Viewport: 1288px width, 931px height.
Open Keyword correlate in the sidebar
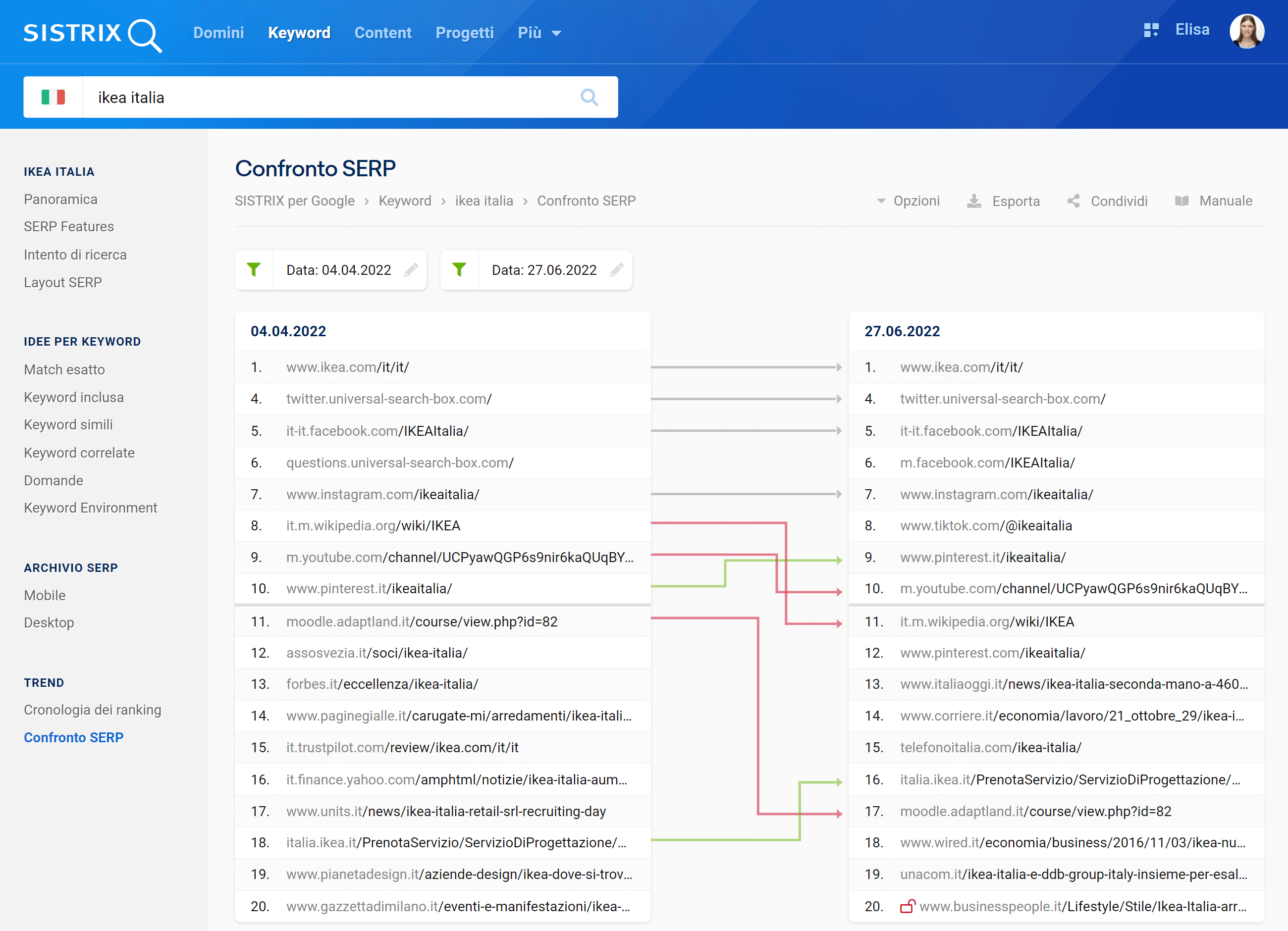point(79,453)
